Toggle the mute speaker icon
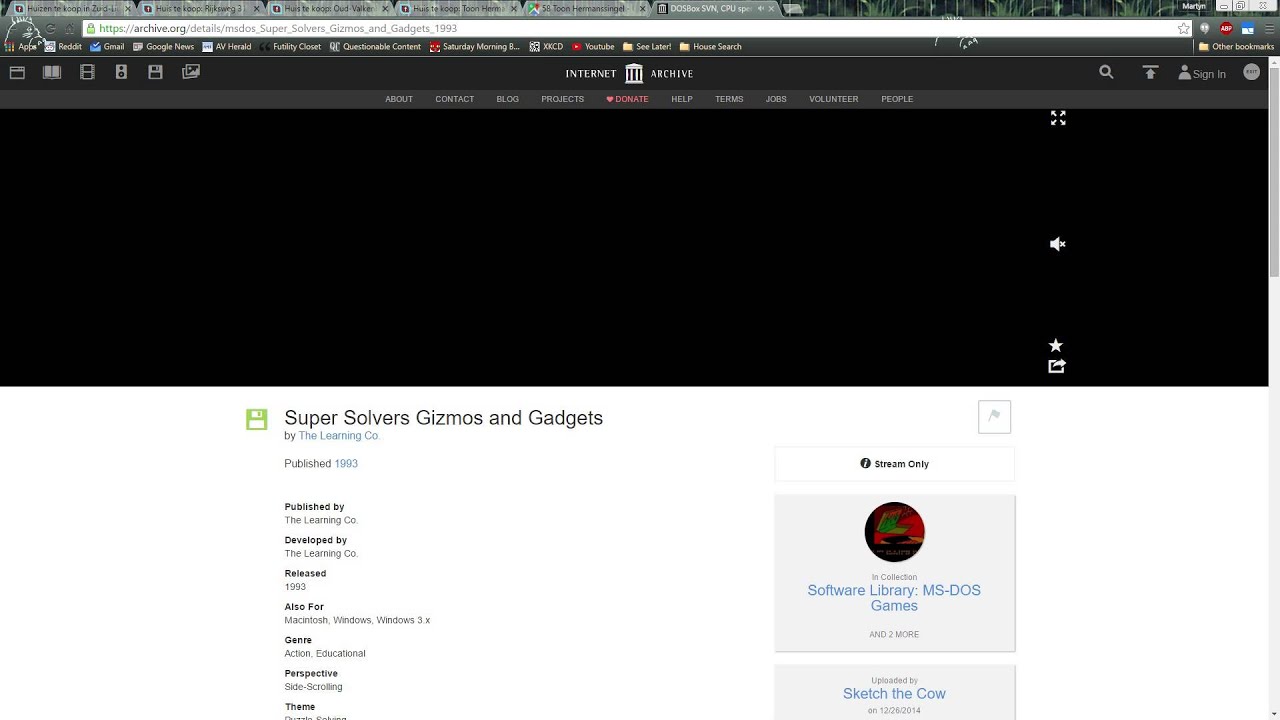1280x720 pixels. pos(1057,244)
